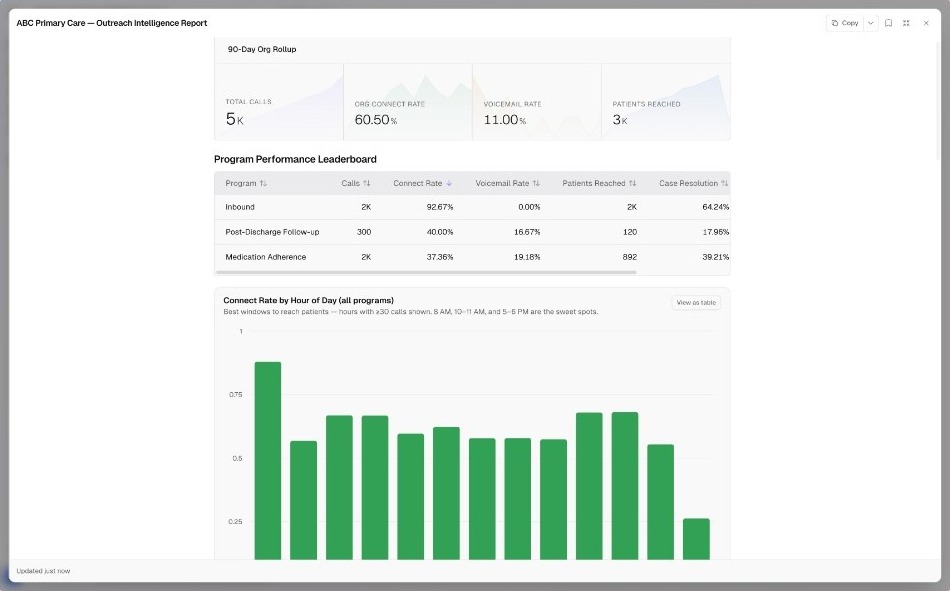Select the Post-Discharge Follow-up row
This screenshot has height=591, width=950.
coord(472,232)
